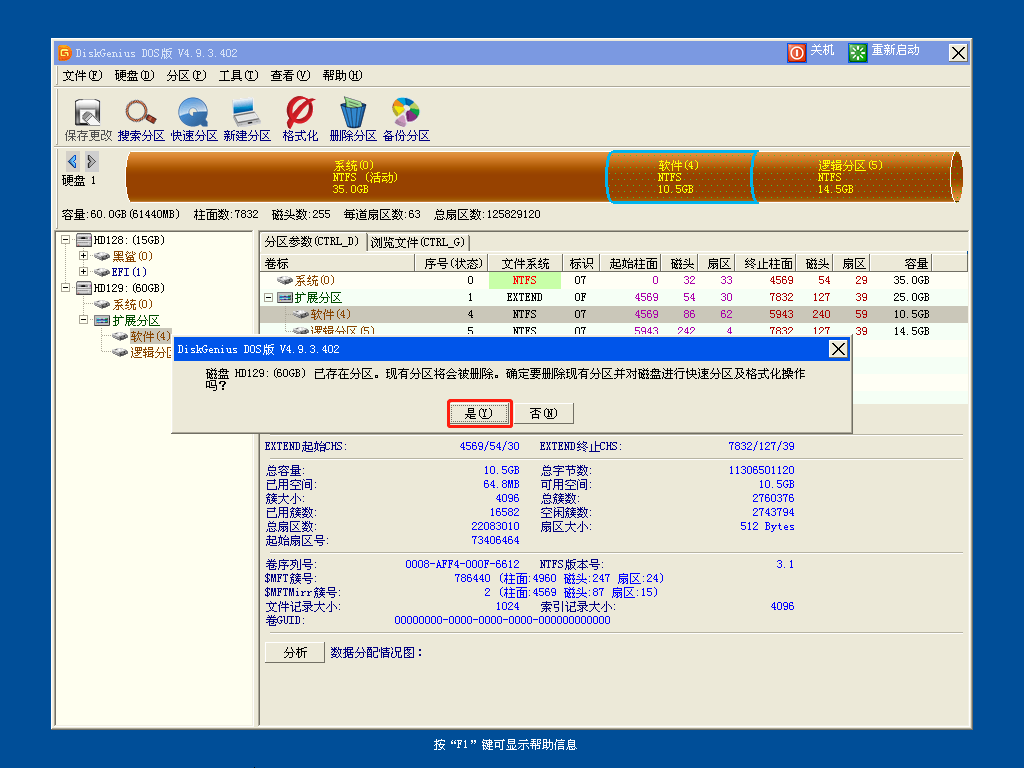Click the EXTEND终止CHS value 7832/127/39
The image size is (1024, 768).
point(761,446)
